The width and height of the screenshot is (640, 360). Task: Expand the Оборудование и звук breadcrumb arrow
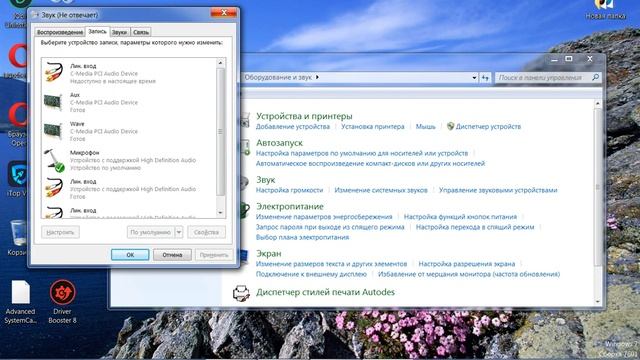click(317, 77)
